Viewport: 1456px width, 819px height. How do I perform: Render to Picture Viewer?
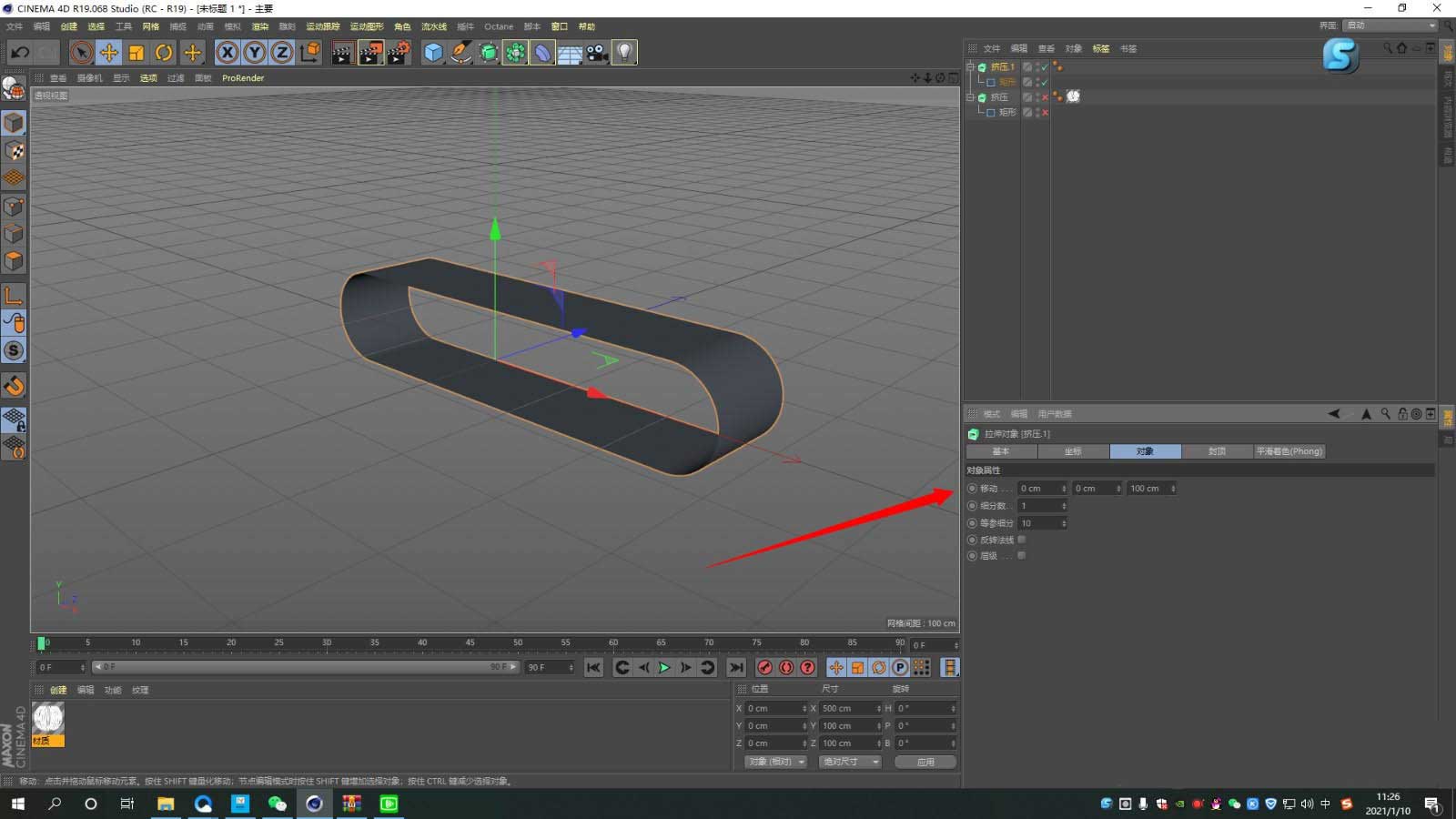tap(370, 52)
